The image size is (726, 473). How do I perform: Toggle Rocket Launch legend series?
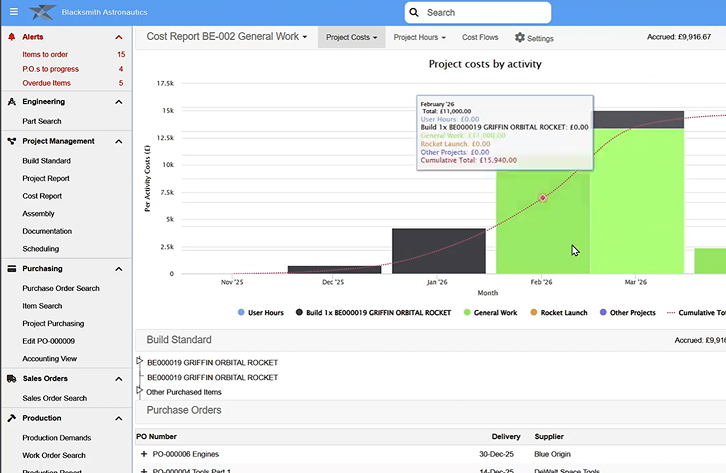coord(558,312)
